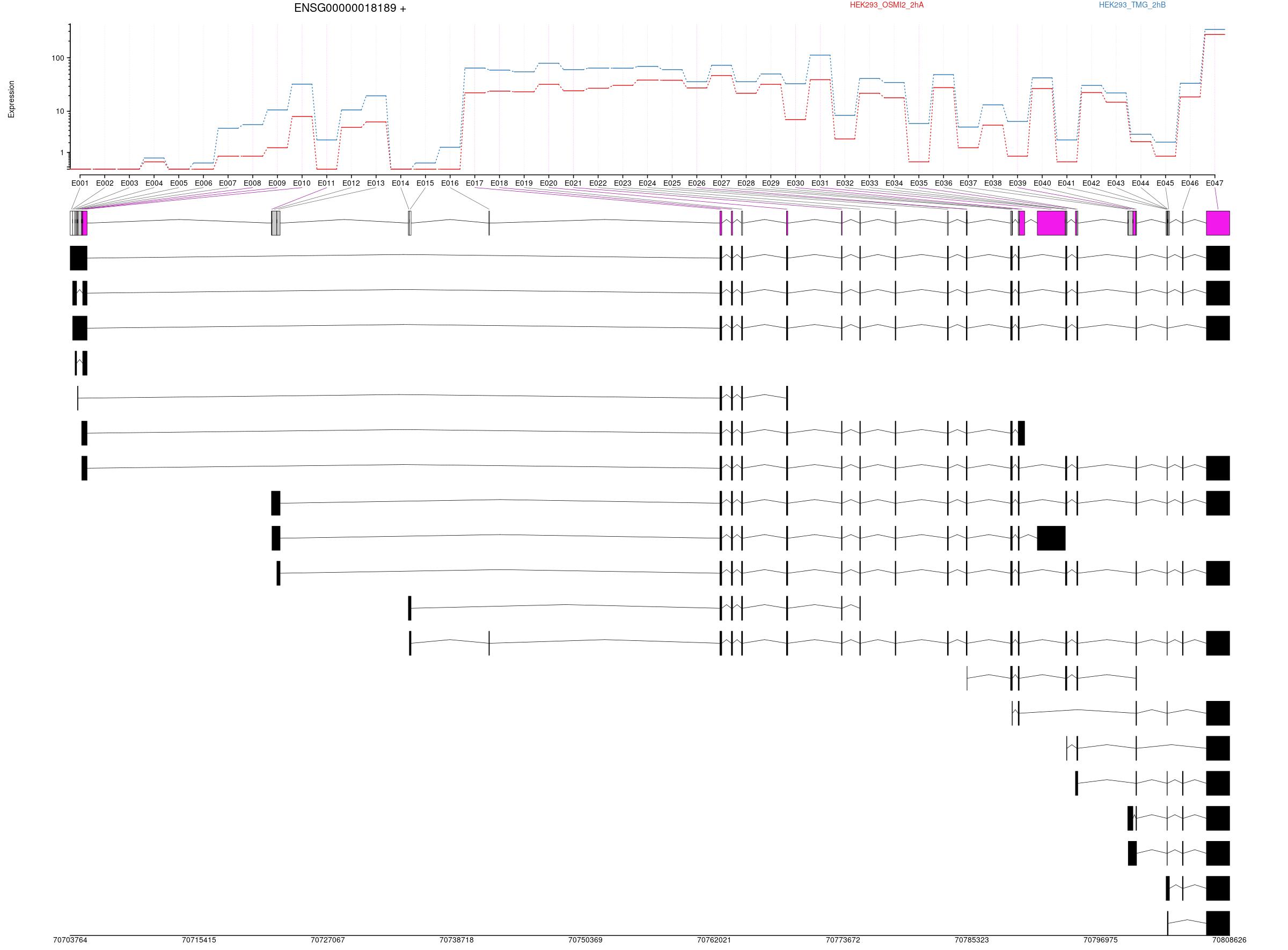The image size is (1288, 950).
Task: Select exon label E040
Action: [x=1042, y=184]
